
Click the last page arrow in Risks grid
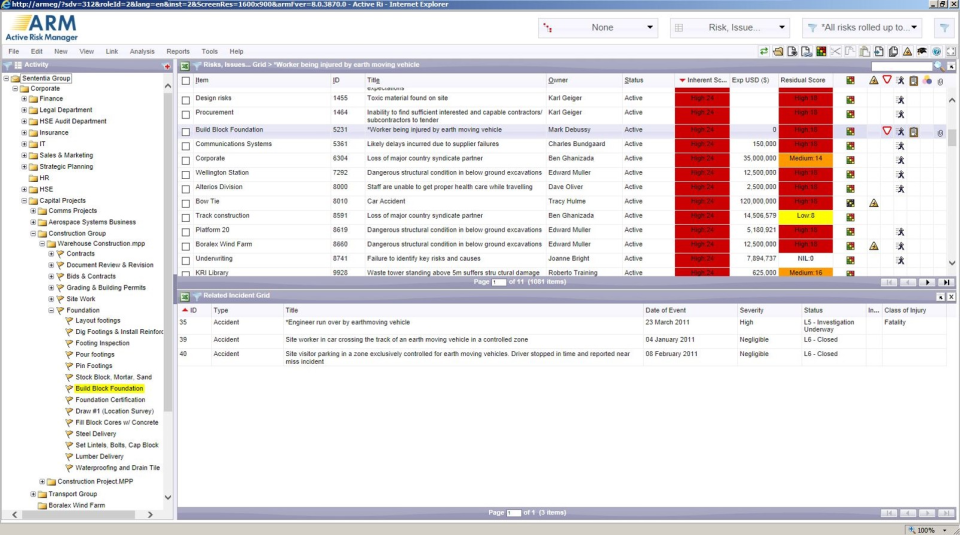(947, 282)
